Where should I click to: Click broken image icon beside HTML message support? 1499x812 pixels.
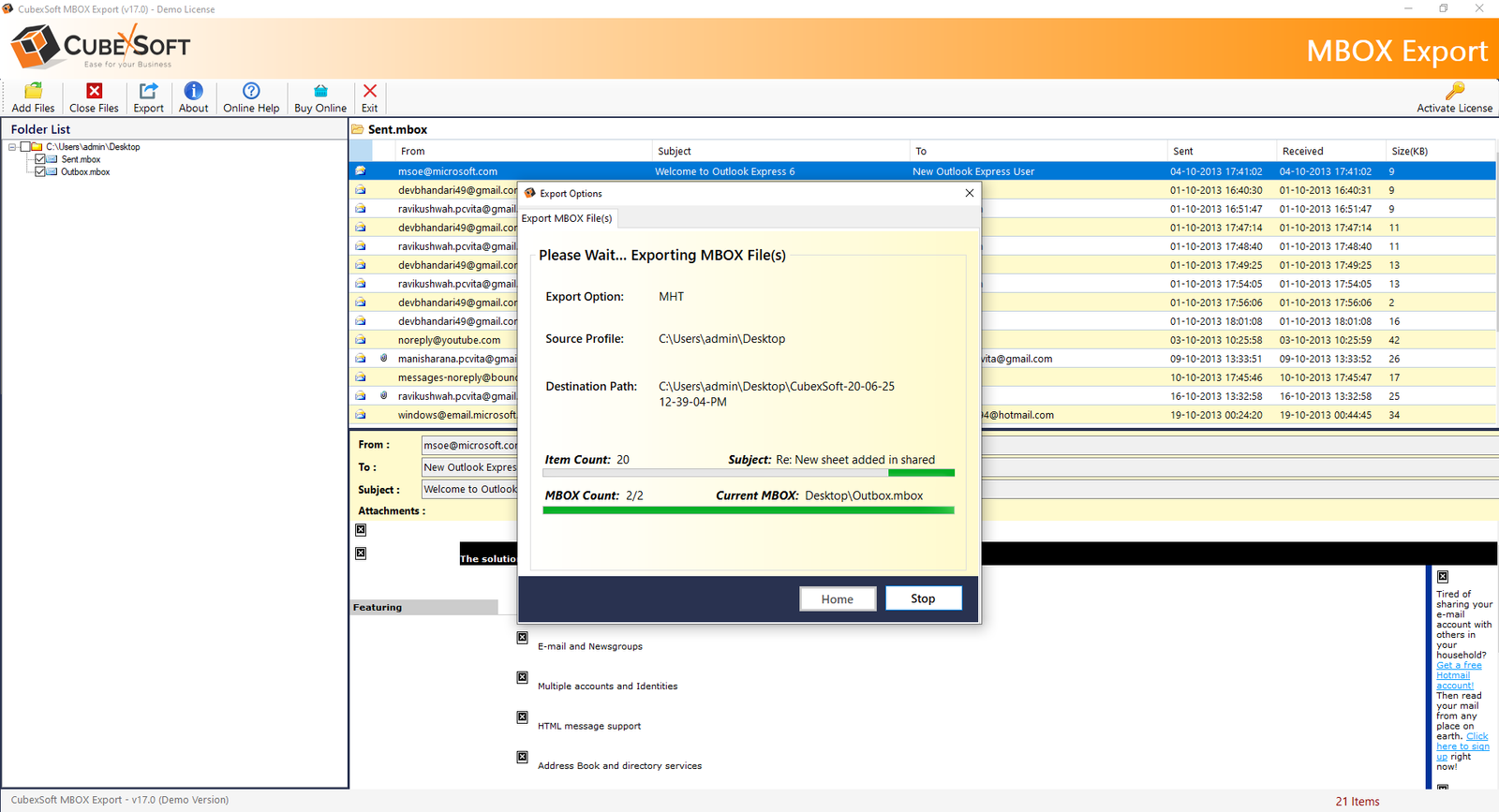(x=523, y=717)
